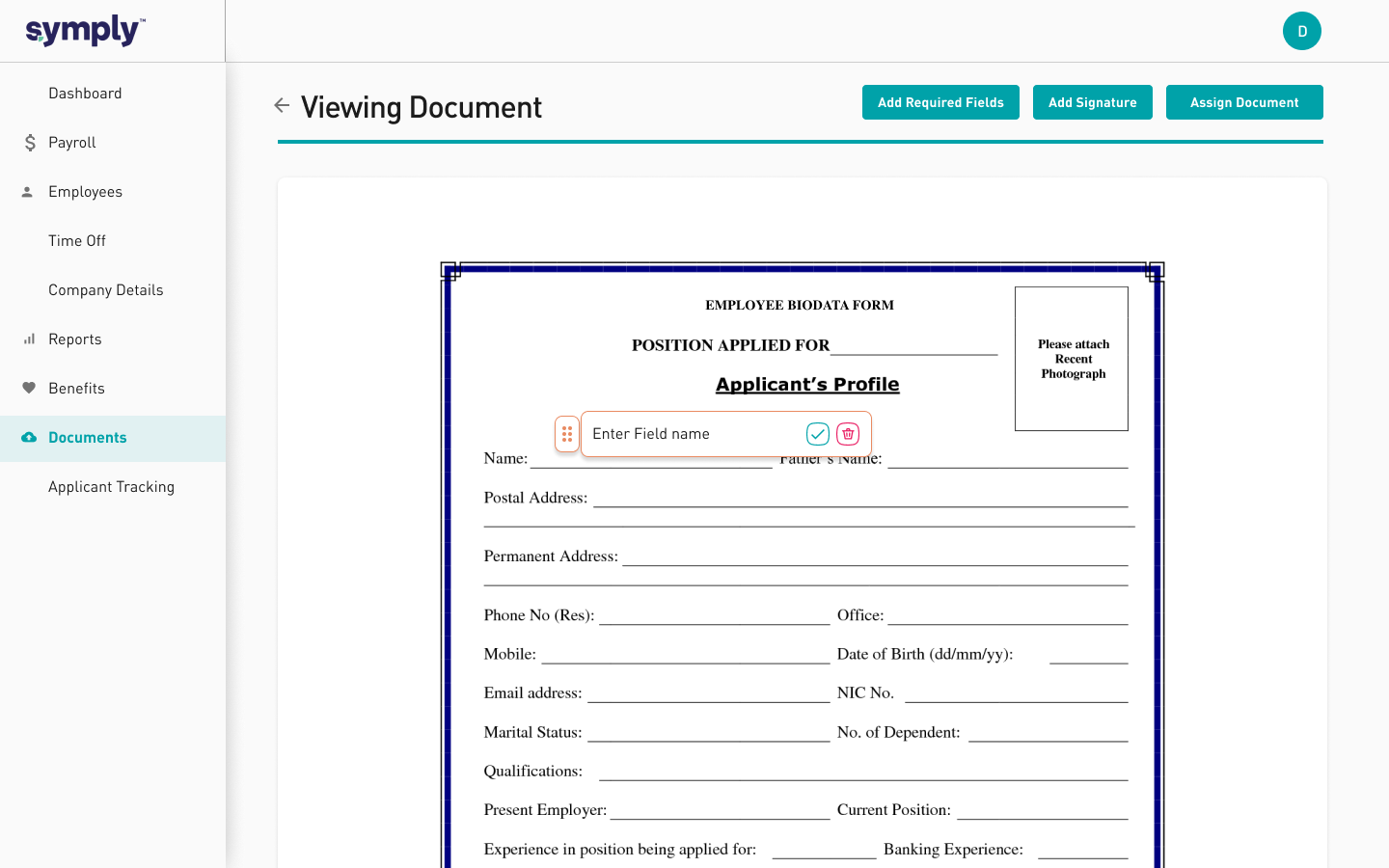Click the back arrow beside Viewing Document

[282, 105]
